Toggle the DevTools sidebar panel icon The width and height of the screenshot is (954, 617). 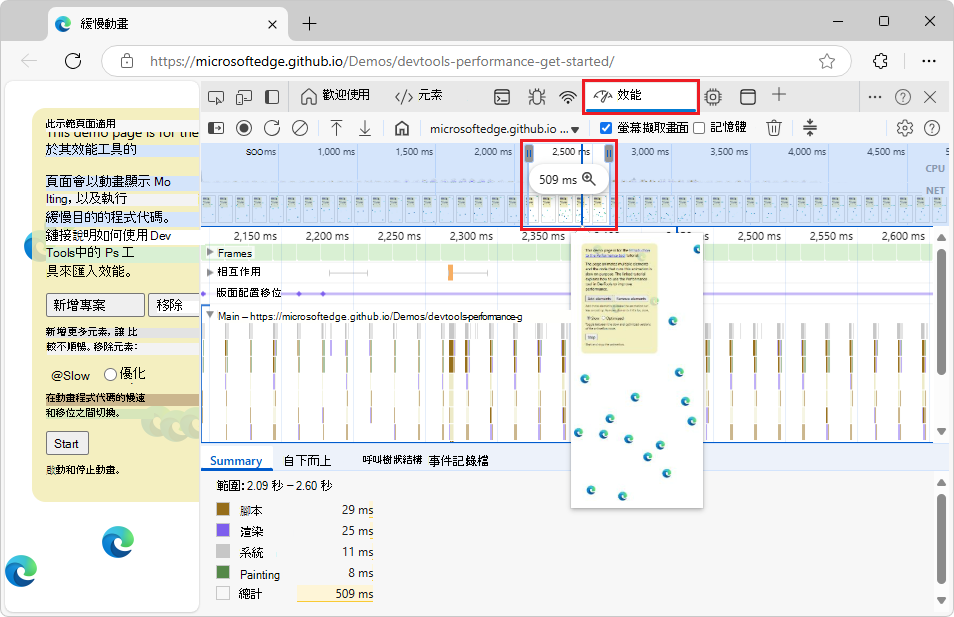click(272, 97)
